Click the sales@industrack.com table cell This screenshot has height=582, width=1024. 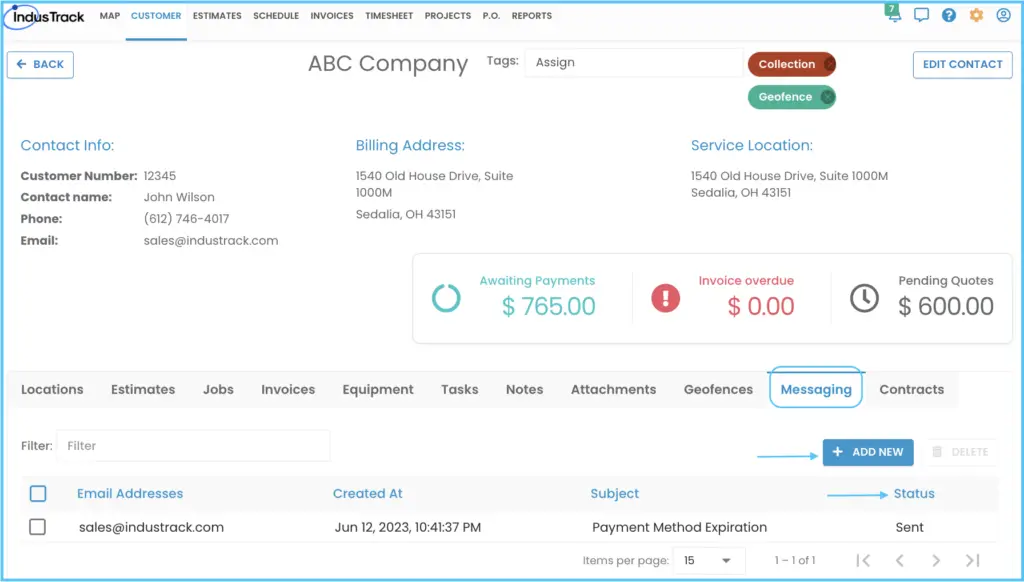point(152,527)
